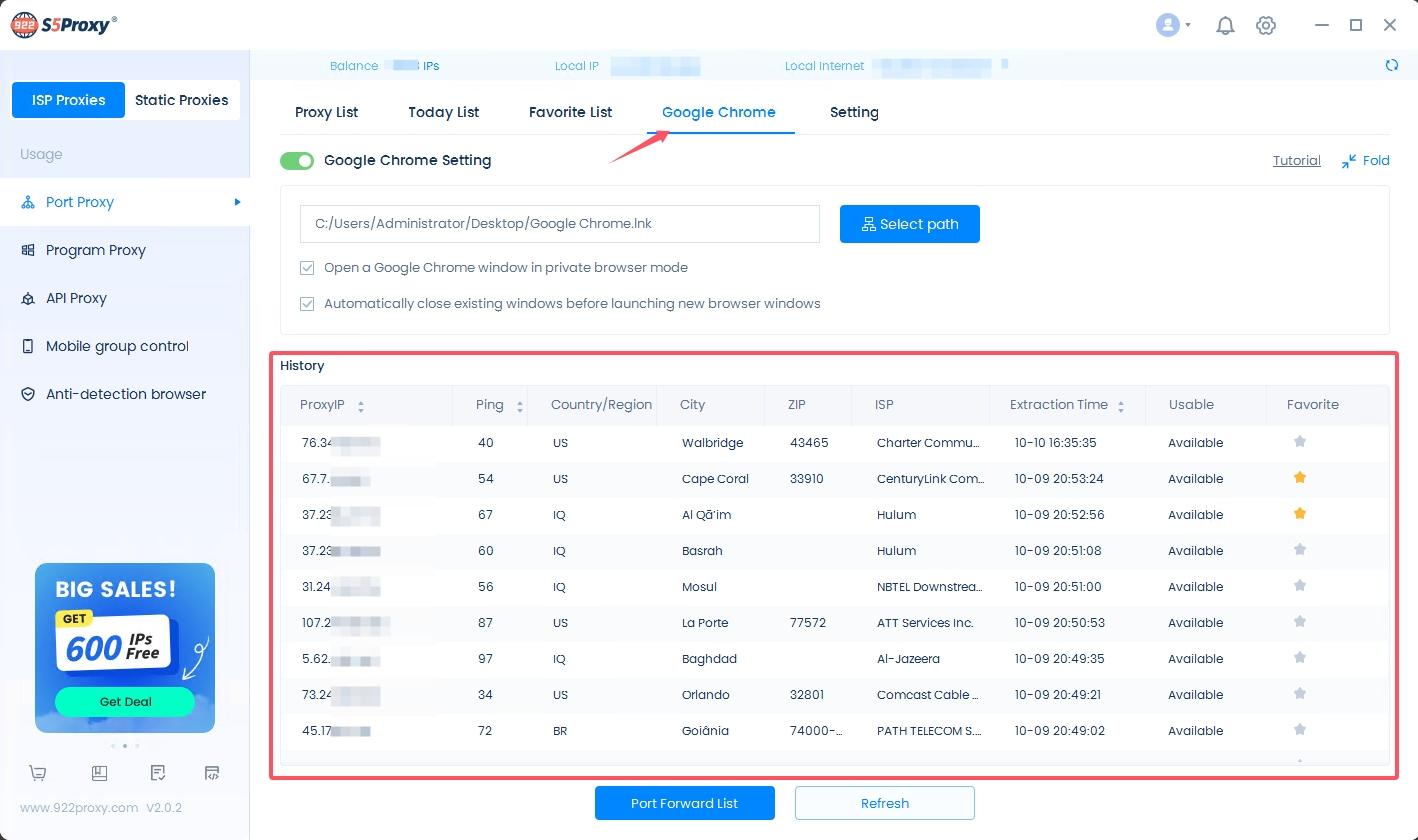Open the Tutorial link
The width and height of the screenshot is (1418, 840).
pos(1296,161)
